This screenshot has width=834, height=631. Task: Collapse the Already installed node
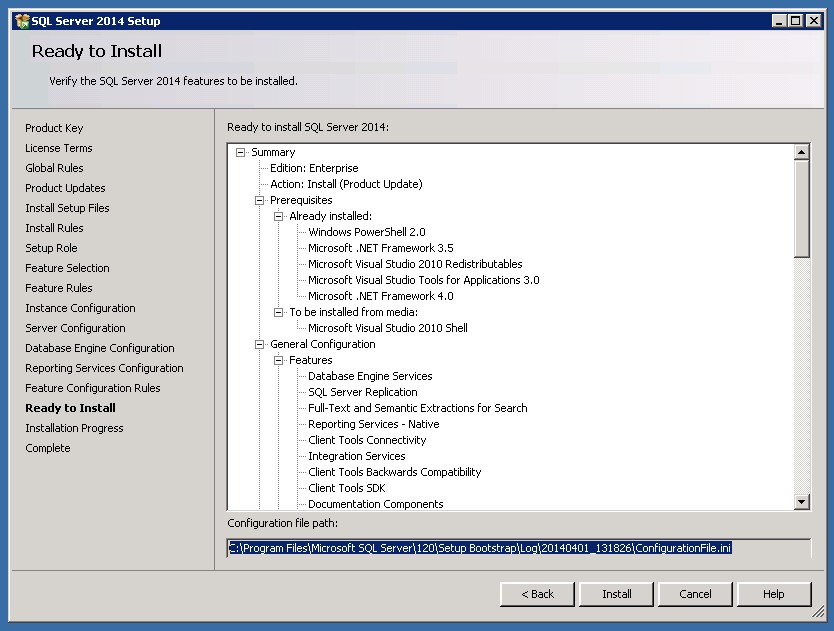point(279,216)
